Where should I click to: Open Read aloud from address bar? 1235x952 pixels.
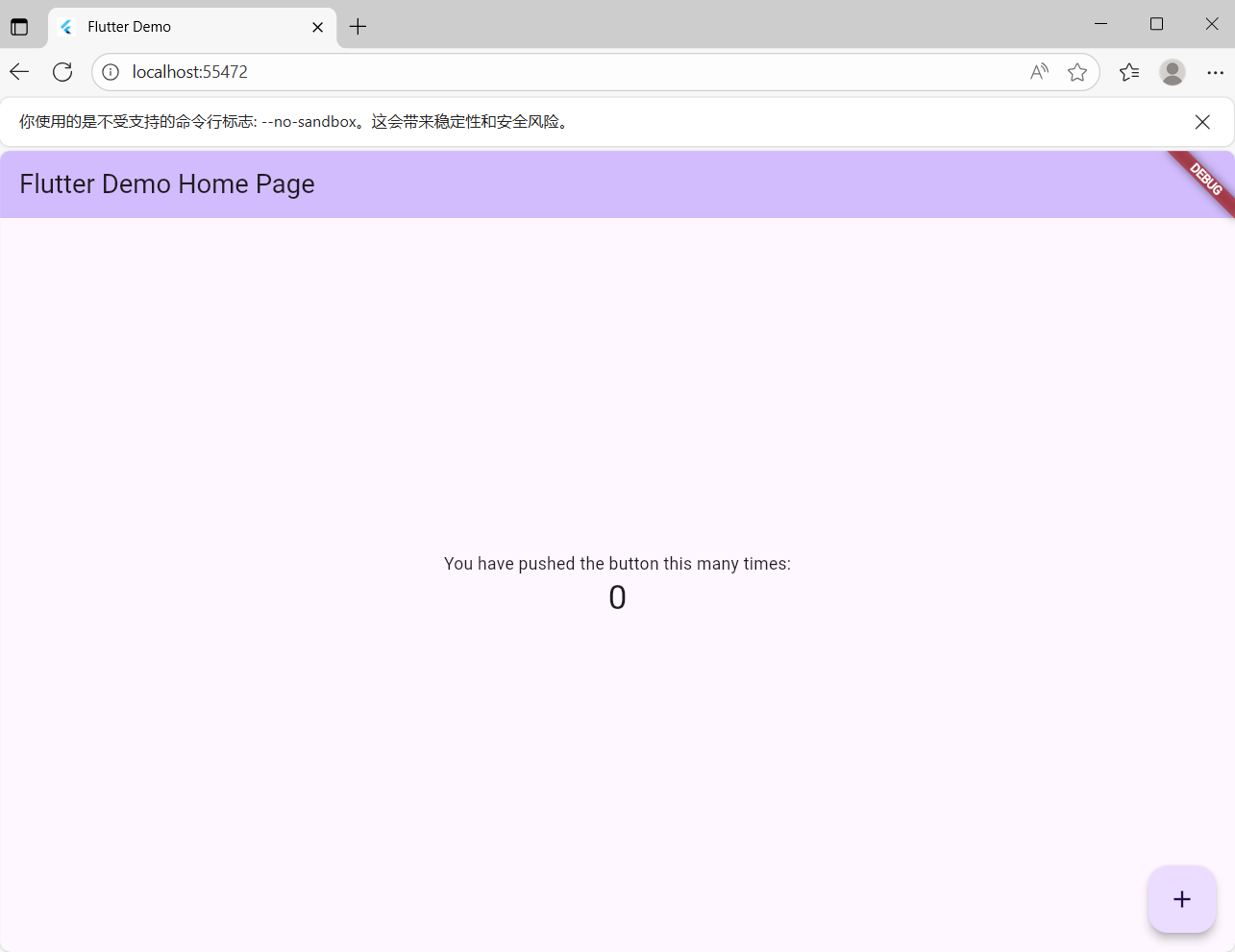point(1039,72)
